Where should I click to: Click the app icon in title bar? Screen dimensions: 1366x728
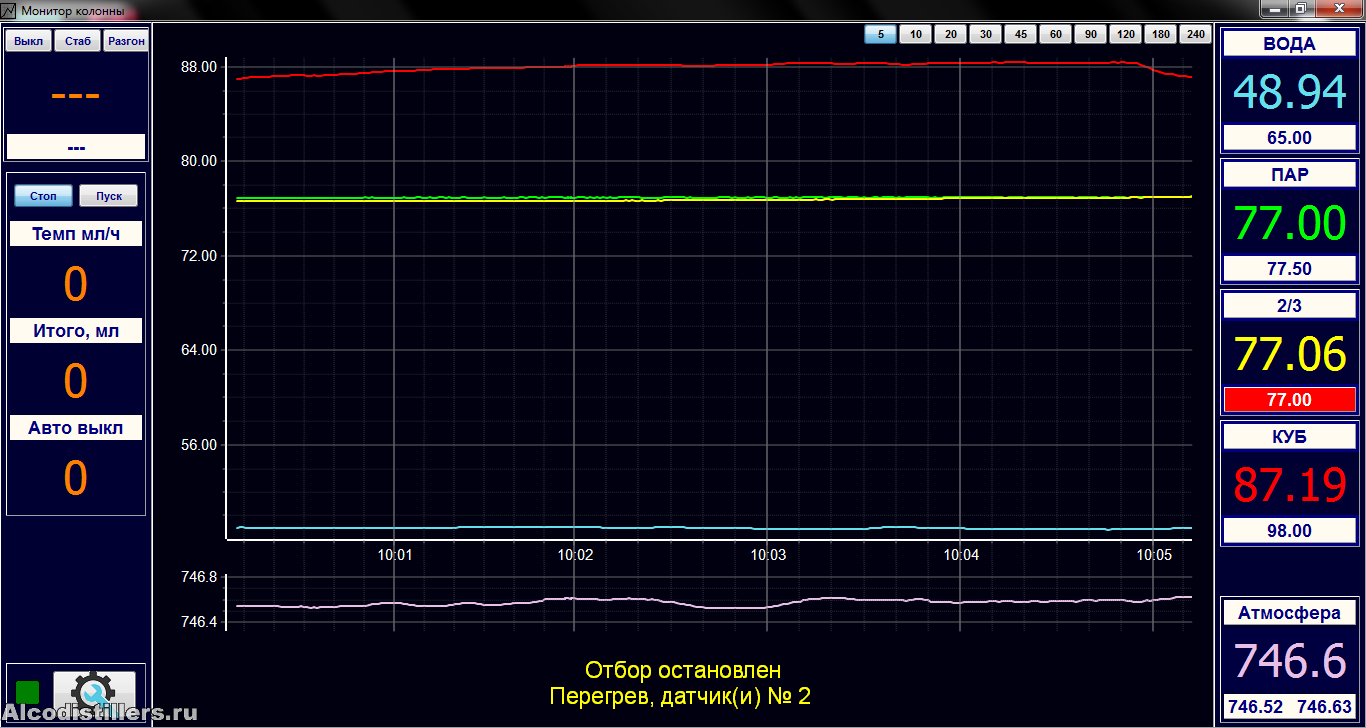(x=10, y=11)
